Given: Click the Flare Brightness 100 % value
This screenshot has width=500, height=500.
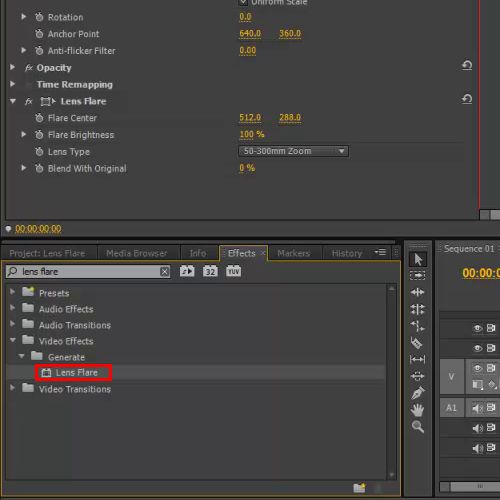Looking at the screenshot, I should click(x=252, y=134).
